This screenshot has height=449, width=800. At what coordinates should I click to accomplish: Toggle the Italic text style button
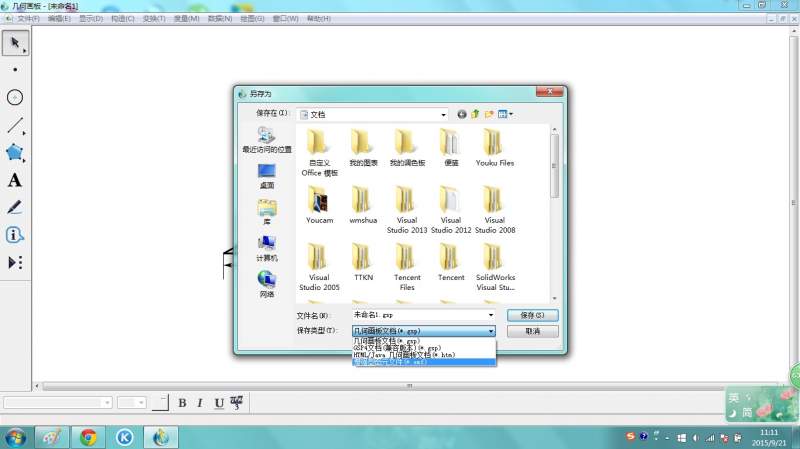(200, 403)
